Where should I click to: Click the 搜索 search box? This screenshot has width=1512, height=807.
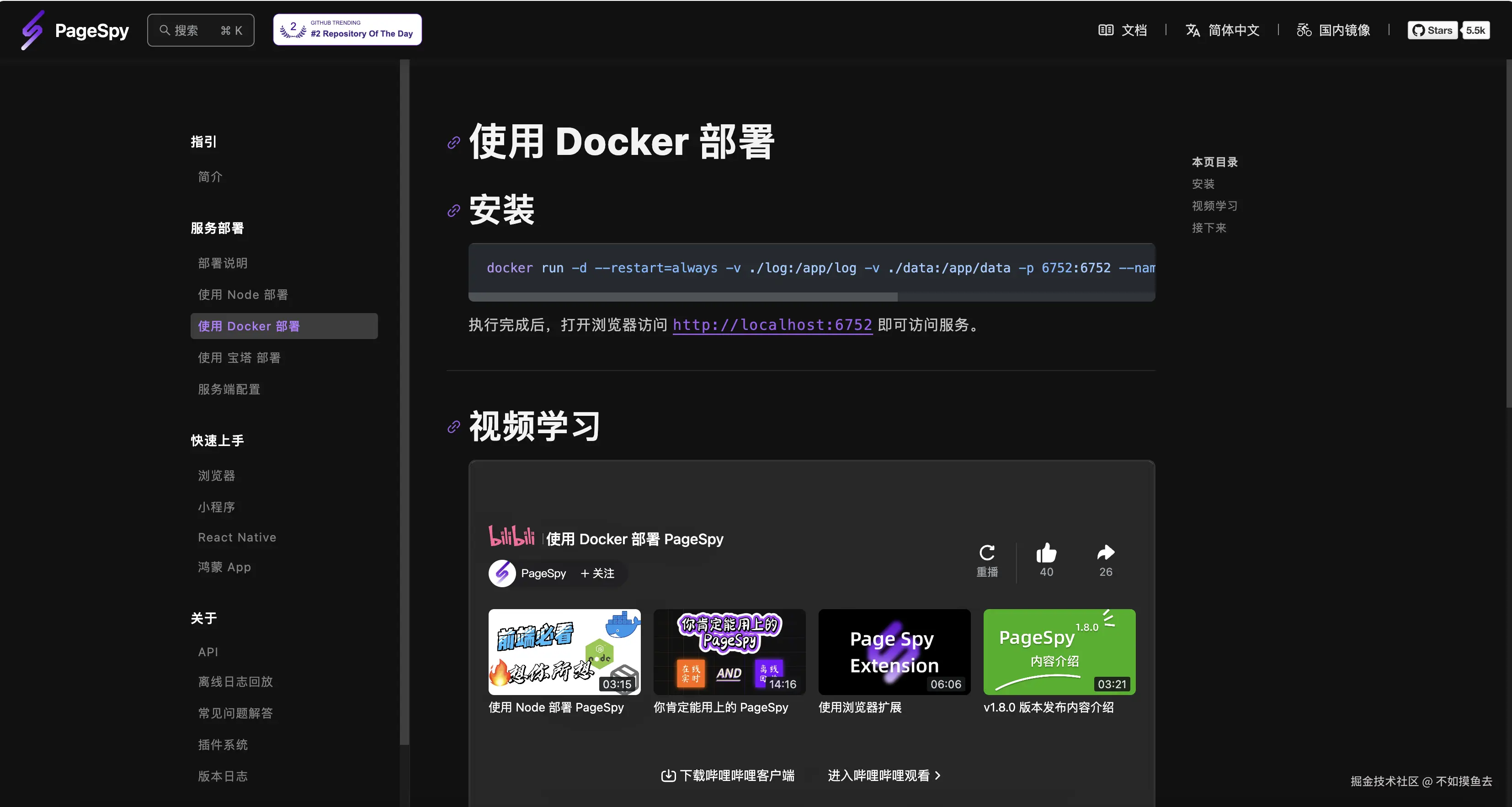(x=201, y=30)
